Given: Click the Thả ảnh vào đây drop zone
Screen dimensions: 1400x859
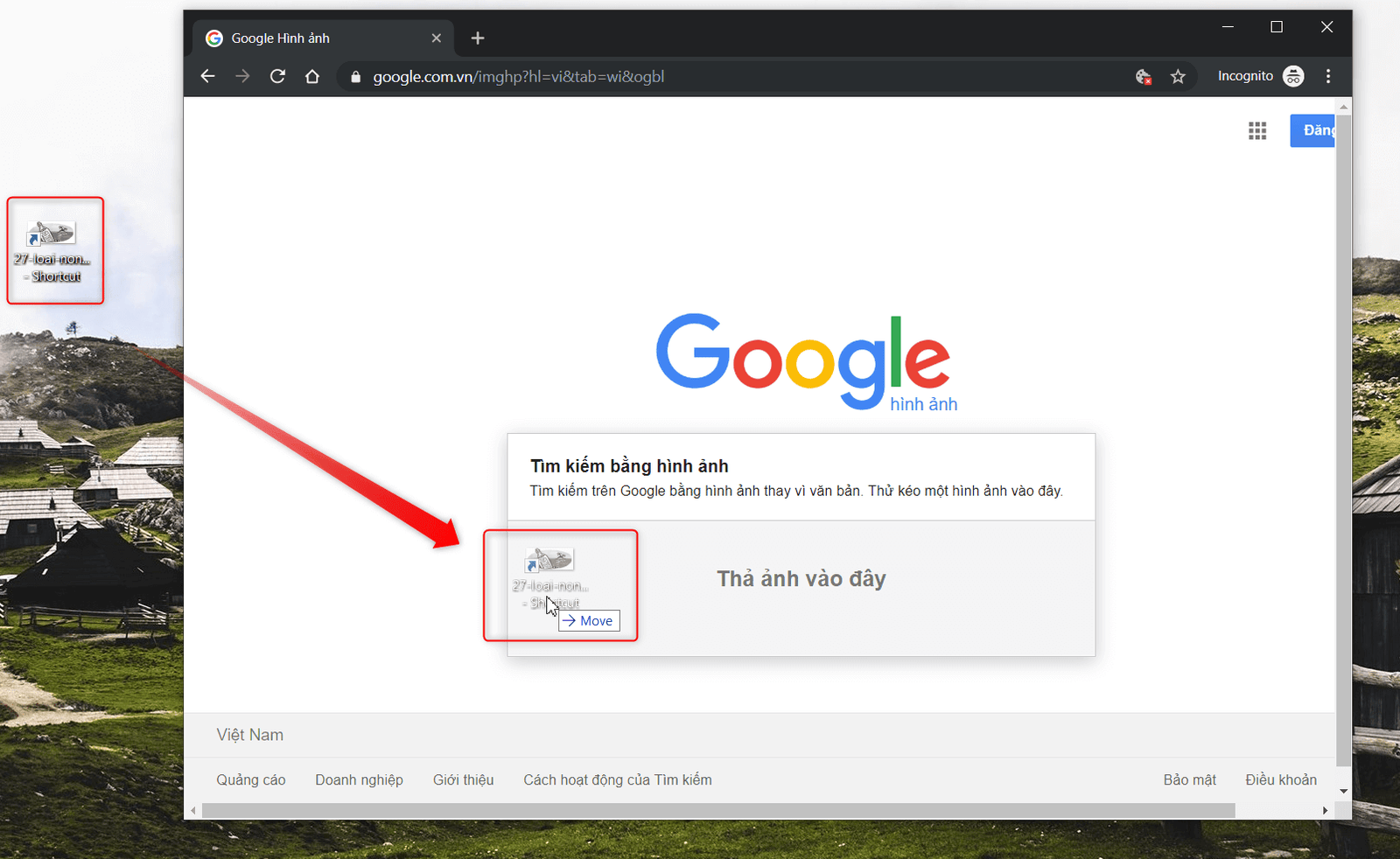Looking at the screenshot, I should (x=801, y=588).
